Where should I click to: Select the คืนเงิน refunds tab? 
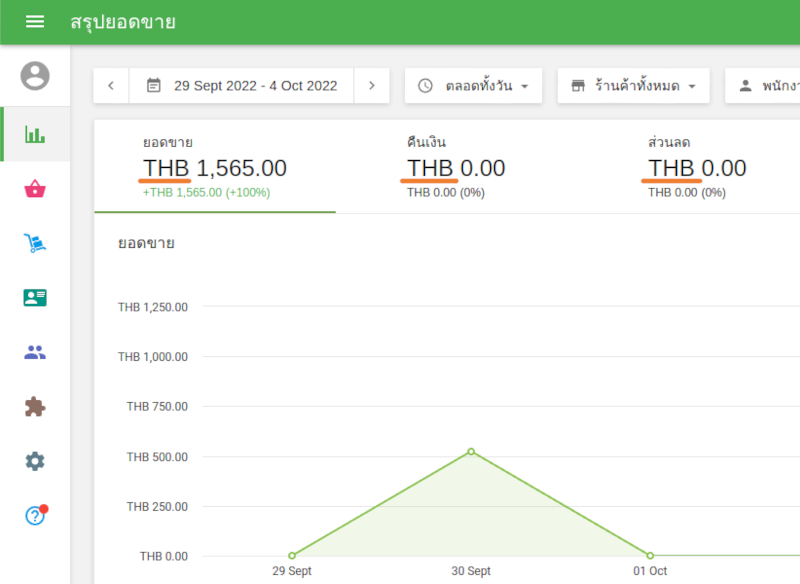tap(456, 167)
